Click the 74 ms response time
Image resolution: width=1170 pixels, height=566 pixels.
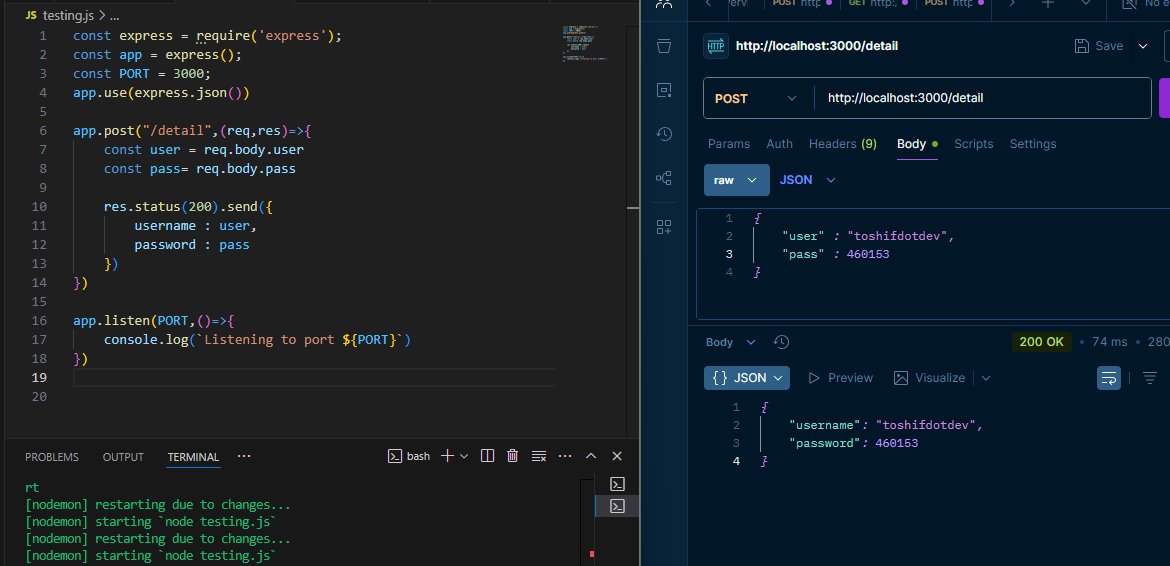(x=1110, y=342)
